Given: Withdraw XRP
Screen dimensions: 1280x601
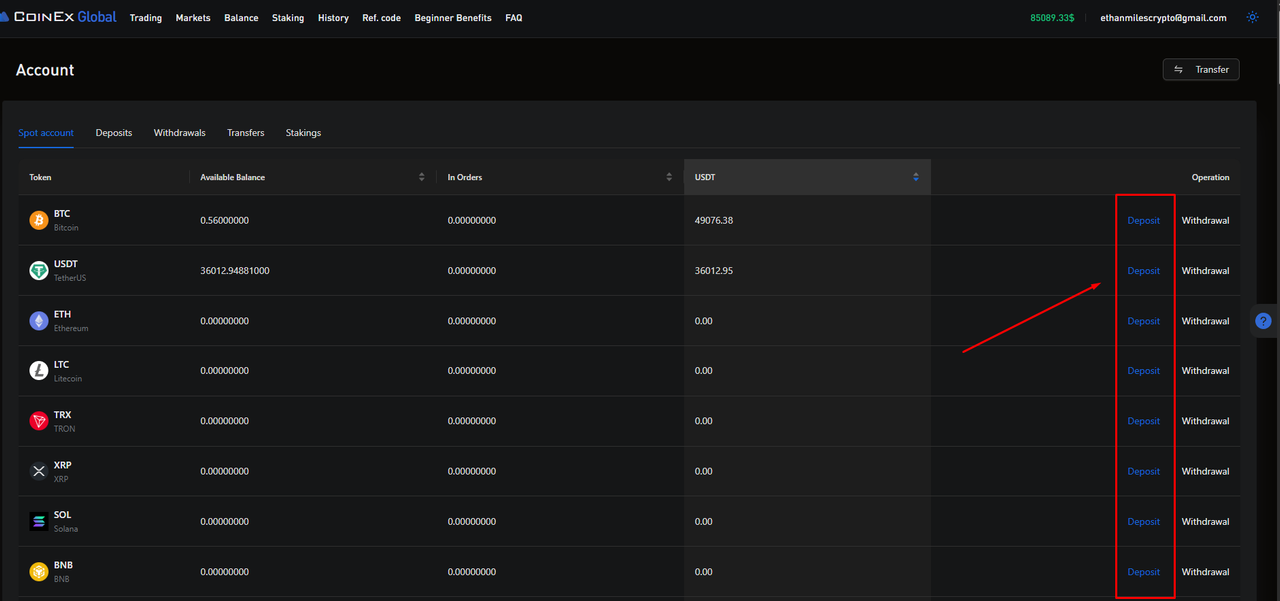Looking at the screenshot, I should coord(1205,471).
